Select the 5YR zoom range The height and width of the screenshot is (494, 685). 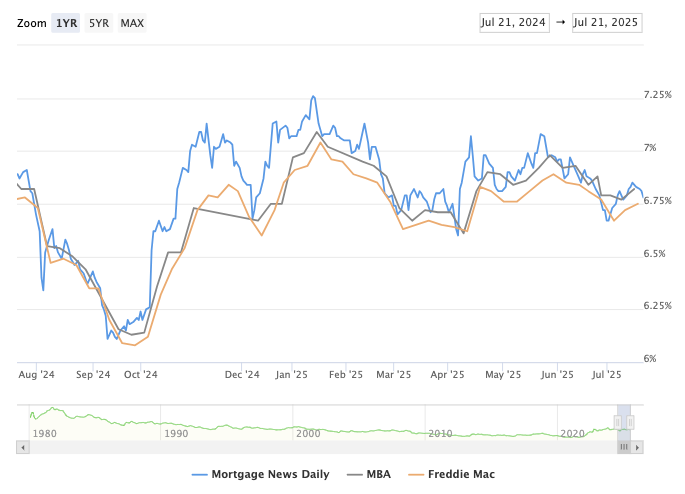point(99,23)
